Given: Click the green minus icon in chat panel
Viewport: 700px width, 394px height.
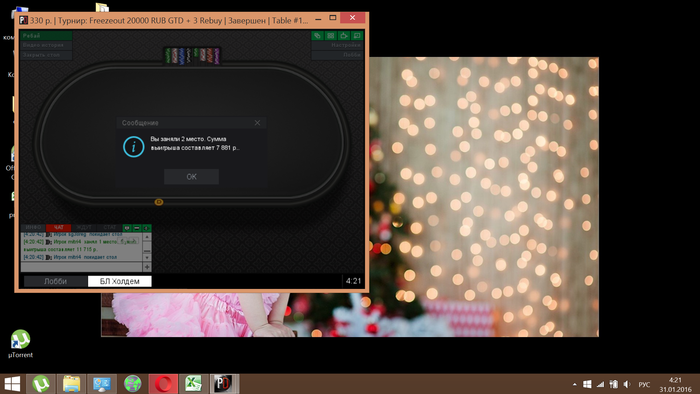Looking at the screenshot, I should (x=137, y=228).
